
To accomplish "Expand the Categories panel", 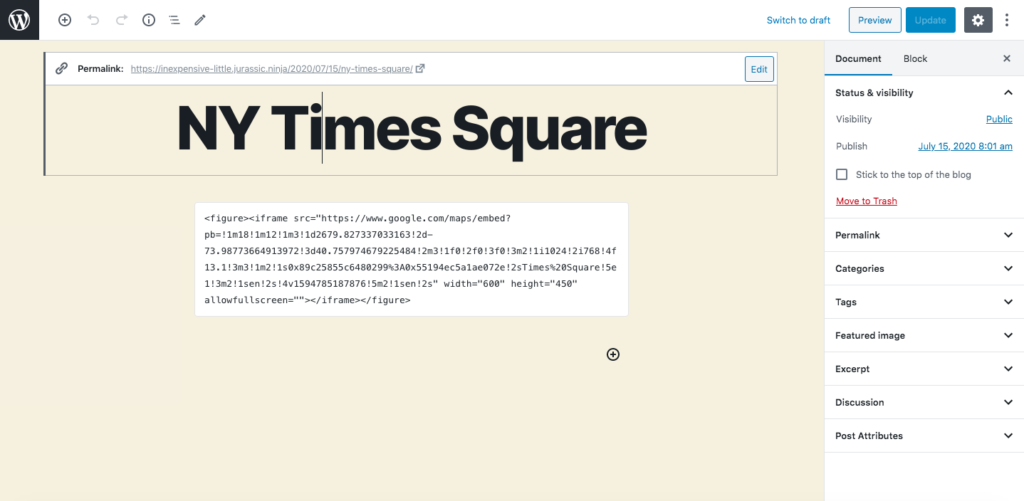I will 923,268.
